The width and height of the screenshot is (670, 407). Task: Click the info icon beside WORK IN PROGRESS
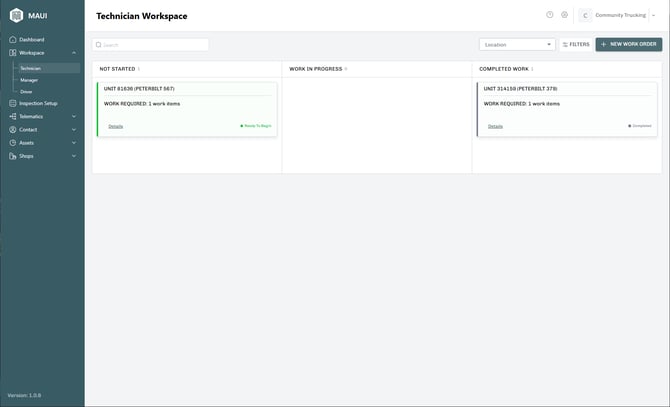pyautogui.click(x=346, y=69)
